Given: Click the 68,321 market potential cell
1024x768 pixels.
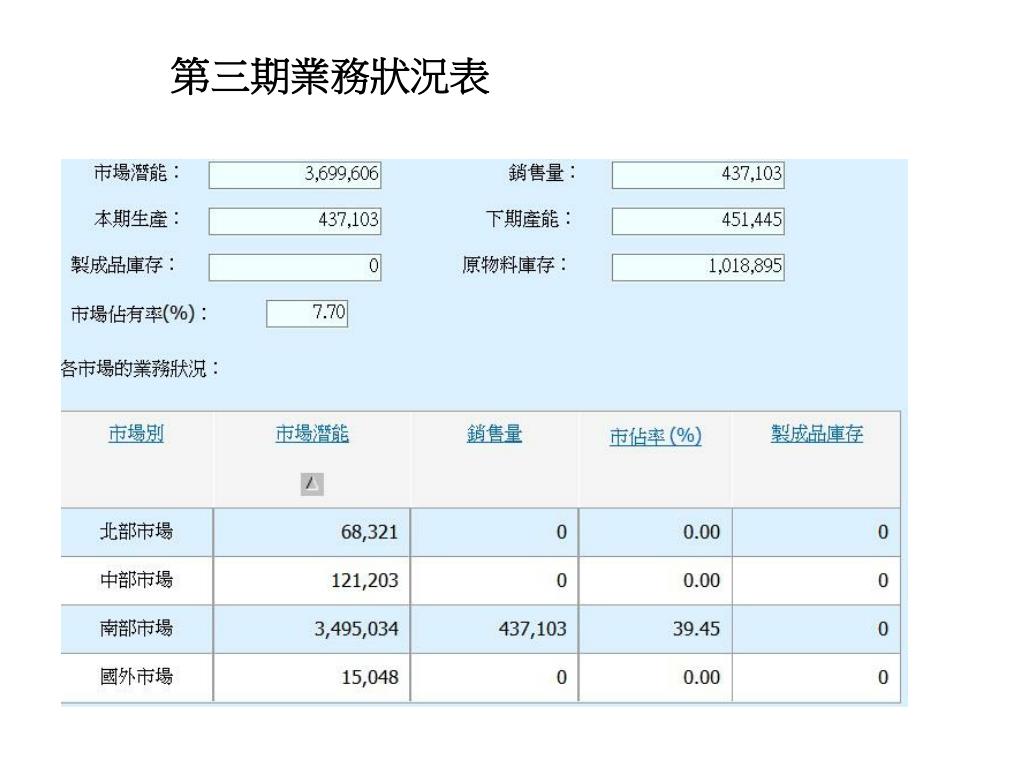Looking at the screenshot, I should coord(312,532).
